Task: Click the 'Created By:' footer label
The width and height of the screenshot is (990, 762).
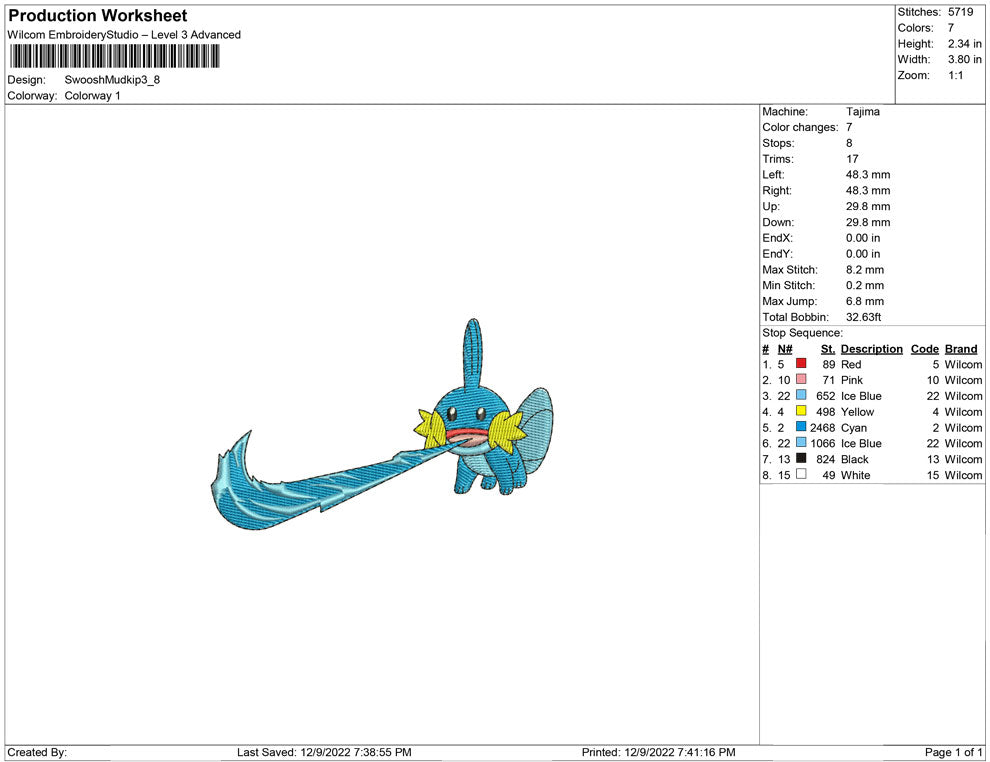Action: click(37, 752)
